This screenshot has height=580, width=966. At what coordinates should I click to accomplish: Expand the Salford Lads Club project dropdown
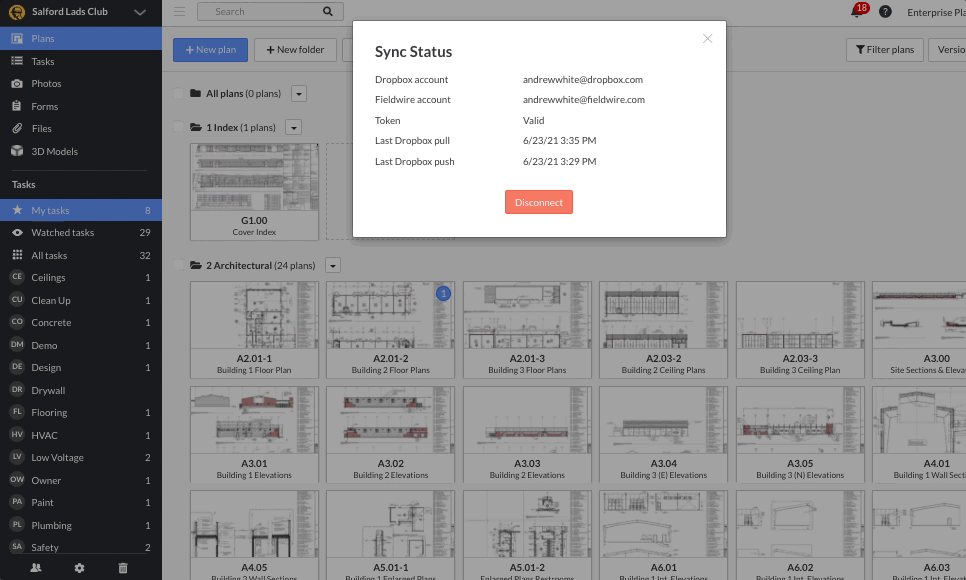pos(140,12)
